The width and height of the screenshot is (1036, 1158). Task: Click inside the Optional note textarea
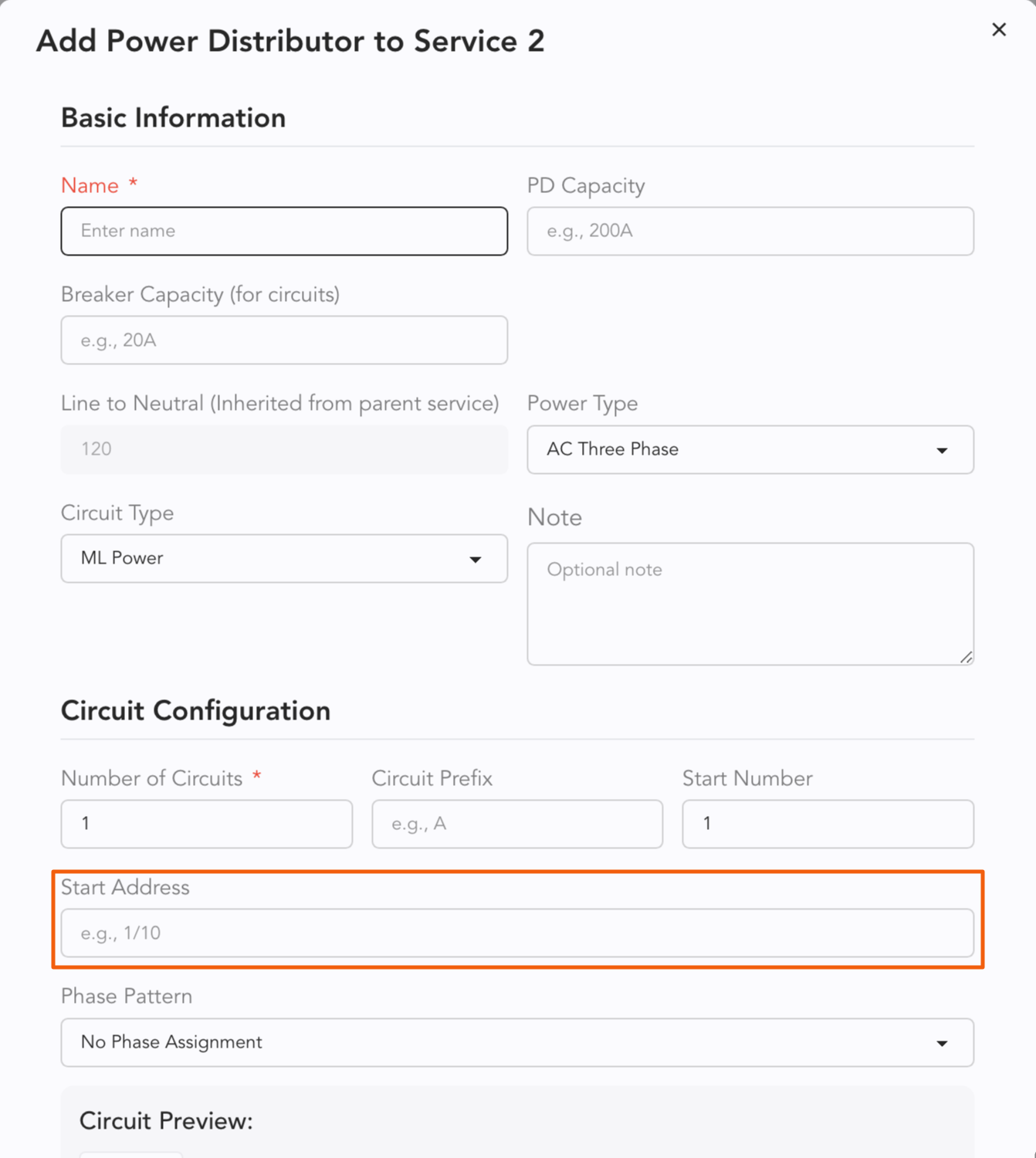point(750,604)
